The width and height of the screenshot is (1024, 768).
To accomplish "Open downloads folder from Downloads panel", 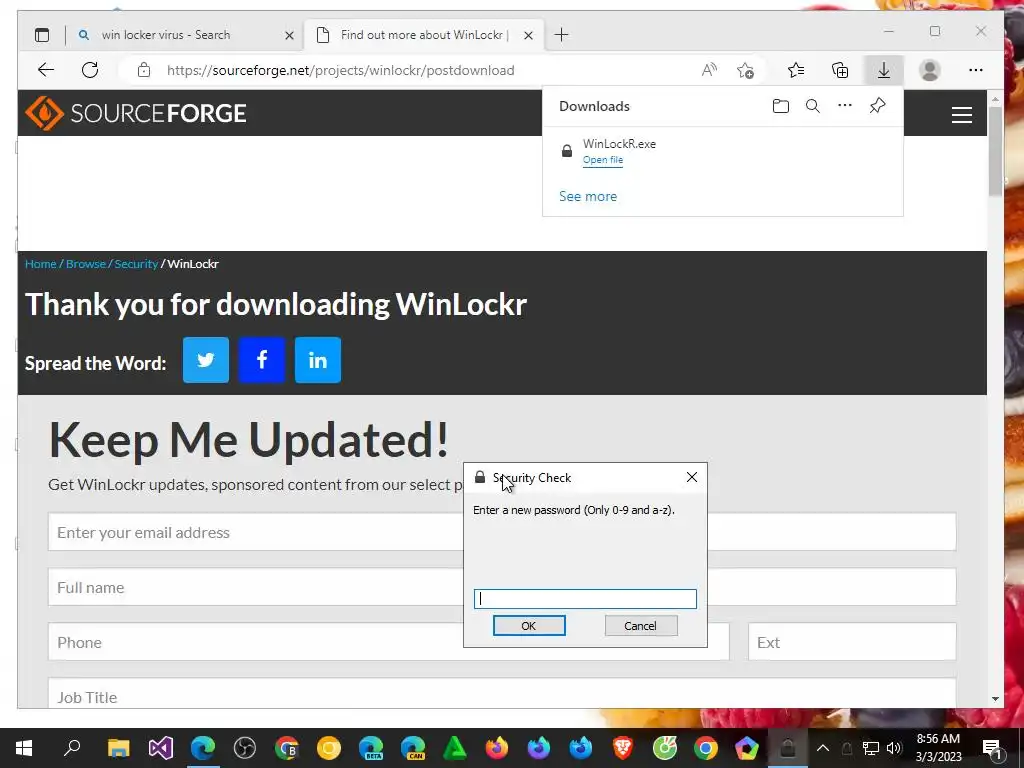I will point(780,106).
